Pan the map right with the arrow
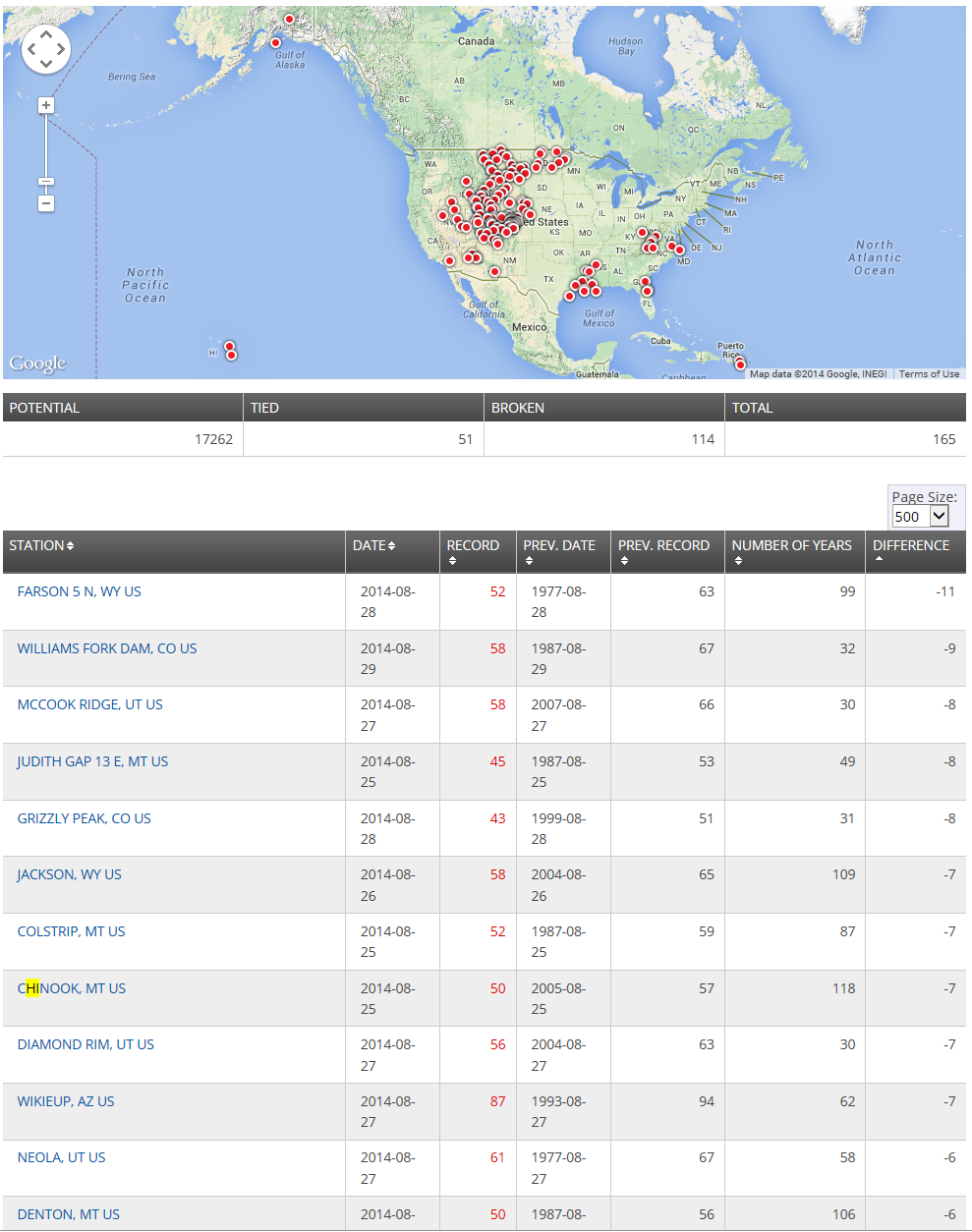This screenshot has height=1232, width=972. coord(61,49)
